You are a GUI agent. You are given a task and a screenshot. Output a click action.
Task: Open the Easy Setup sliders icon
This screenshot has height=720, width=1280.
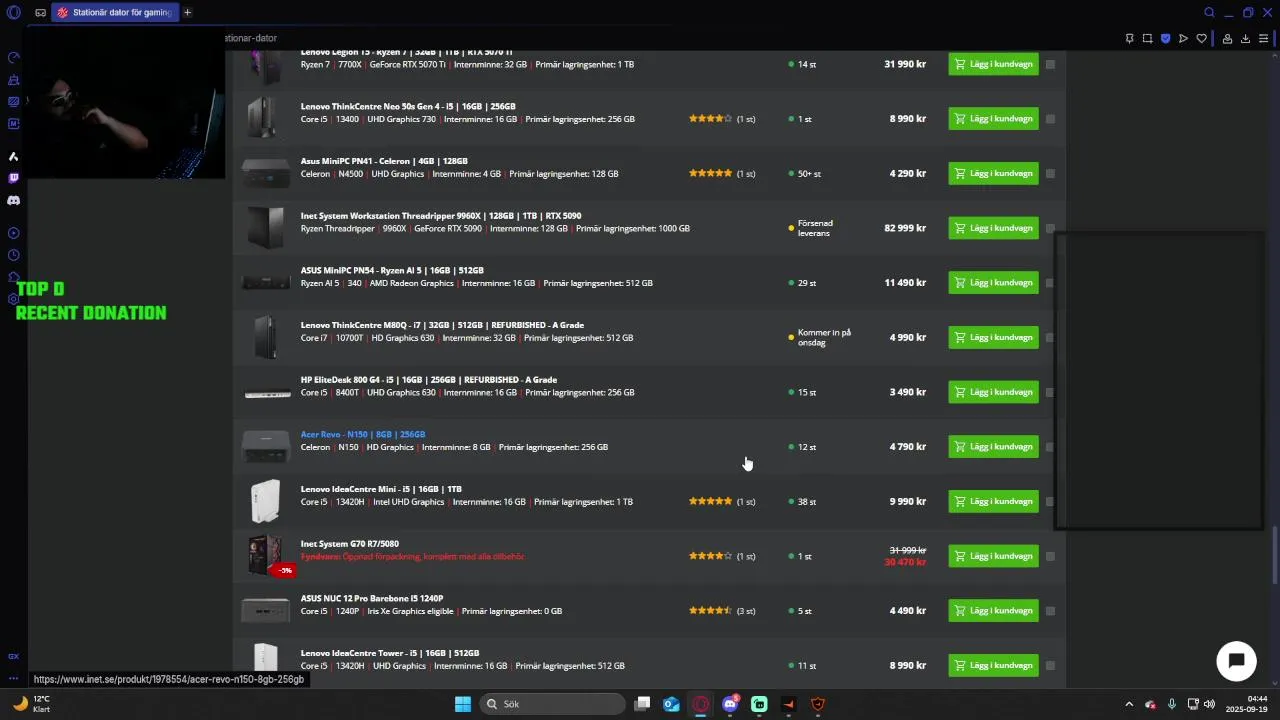pyautogui.click(x=1264, y=39)
